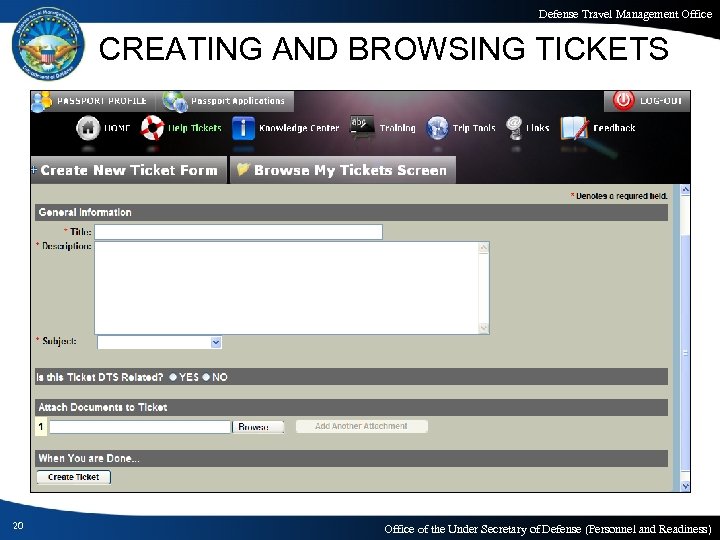This screenshot has height=540, width=720.
Task: Click the When You are Done header
Action: 351,458
